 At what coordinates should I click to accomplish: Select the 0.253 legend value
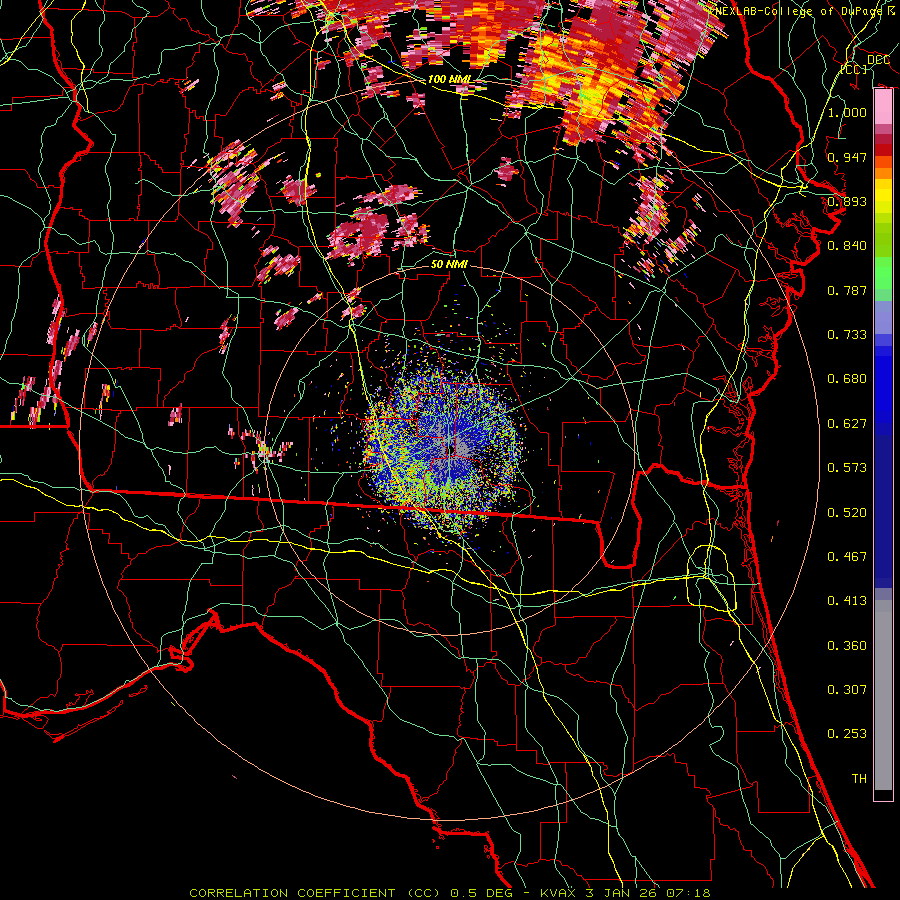click(x=847, y=734)
